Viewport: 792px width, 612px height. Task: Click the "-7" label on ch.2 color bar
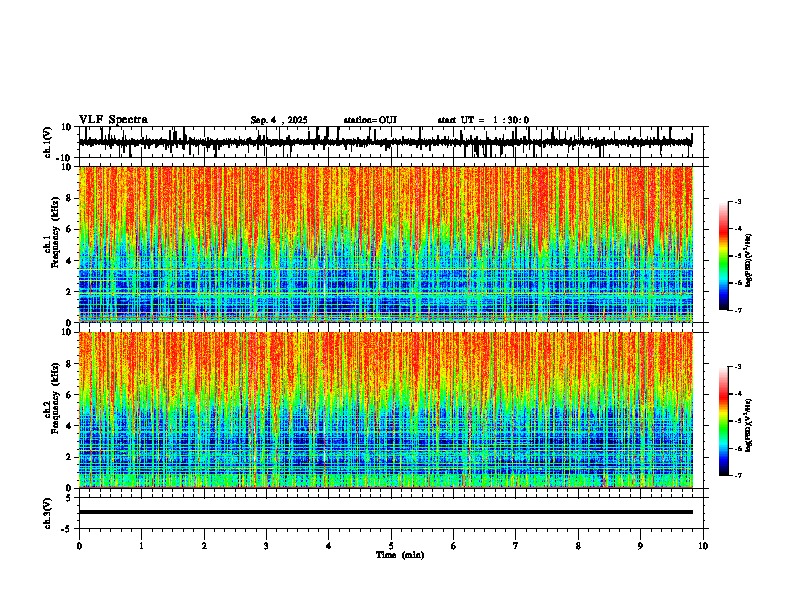[x=738, y=475]
